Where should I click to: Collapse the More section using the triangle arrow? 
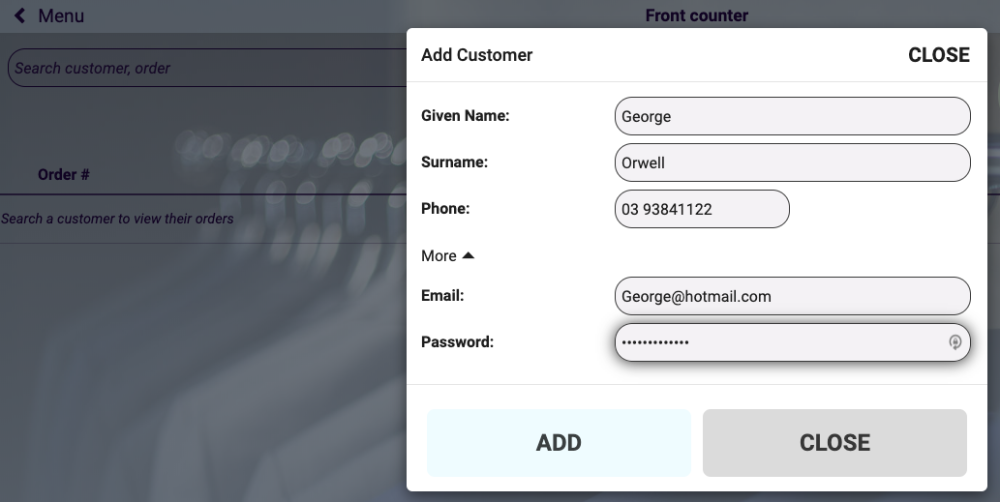(x=468, y=256)
